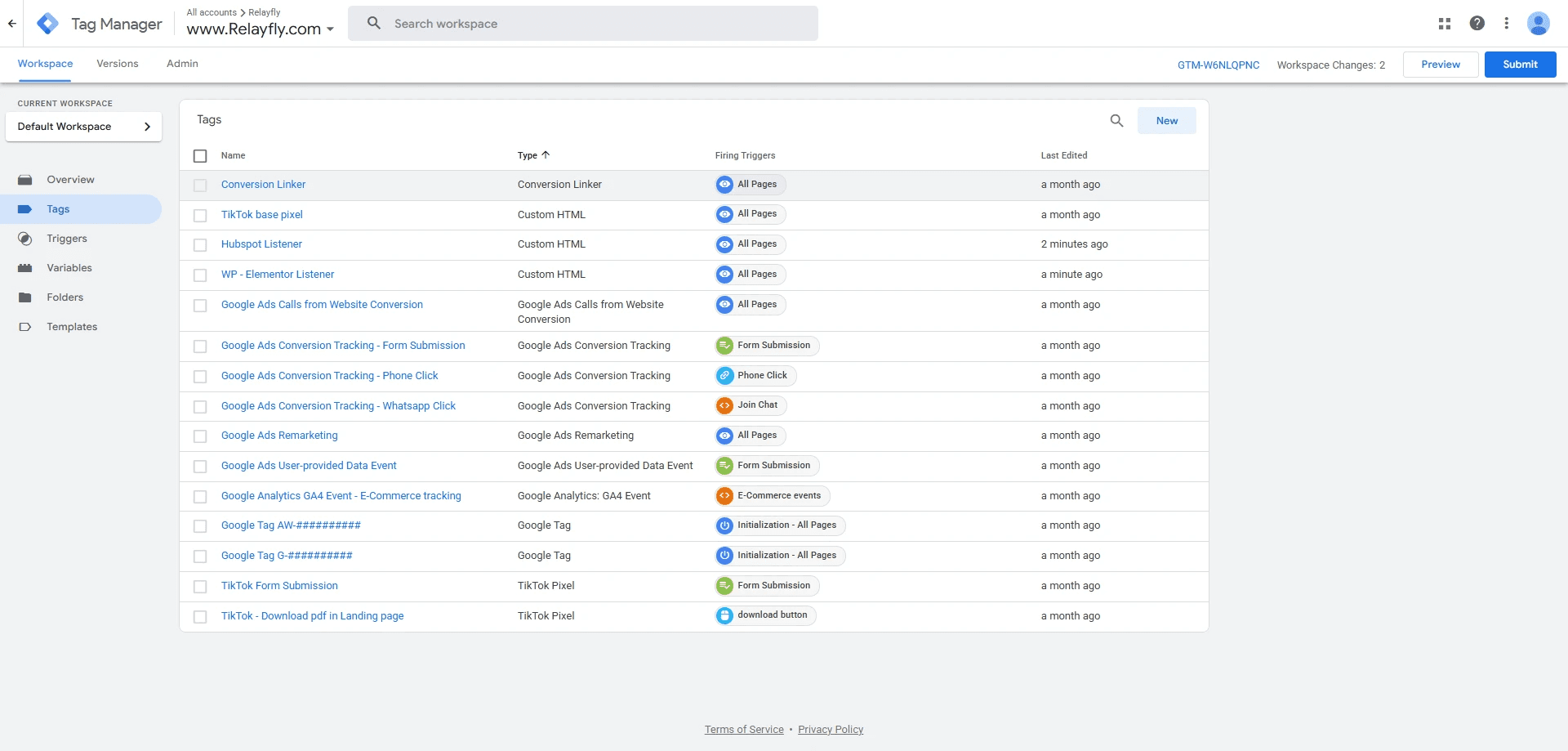
Task: Check the TikTok base pixel checkbox
Action: click(x=200, y=216)
